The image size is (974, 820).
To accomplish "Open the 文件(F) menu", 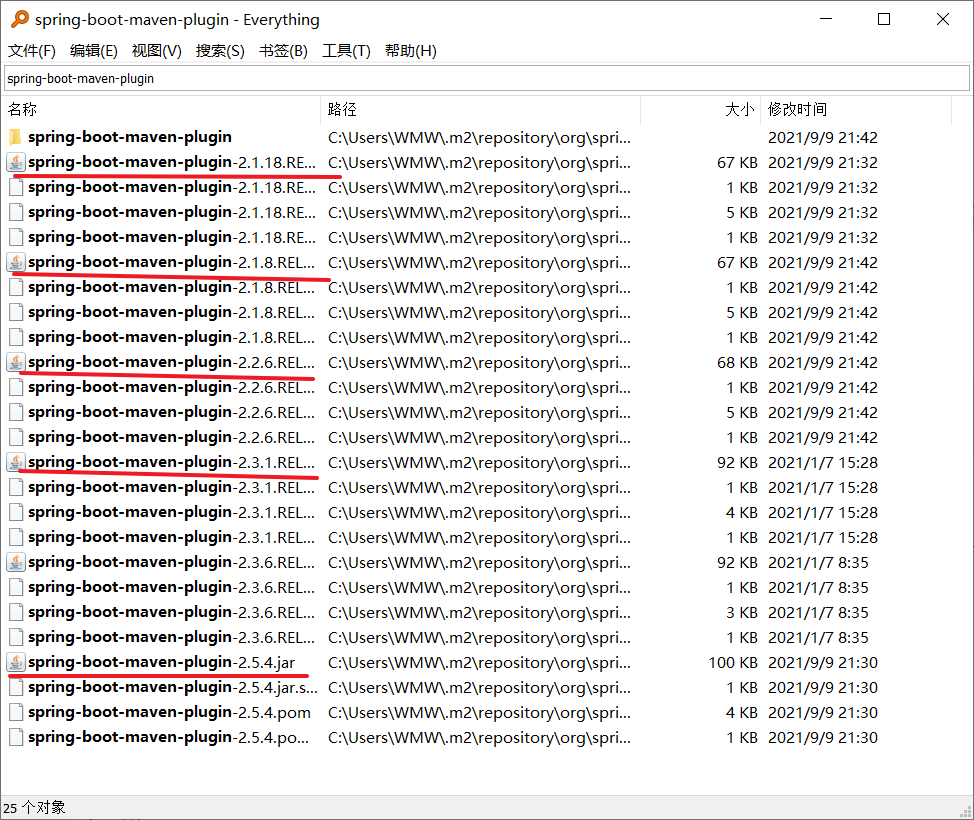I will click(32, 51).
